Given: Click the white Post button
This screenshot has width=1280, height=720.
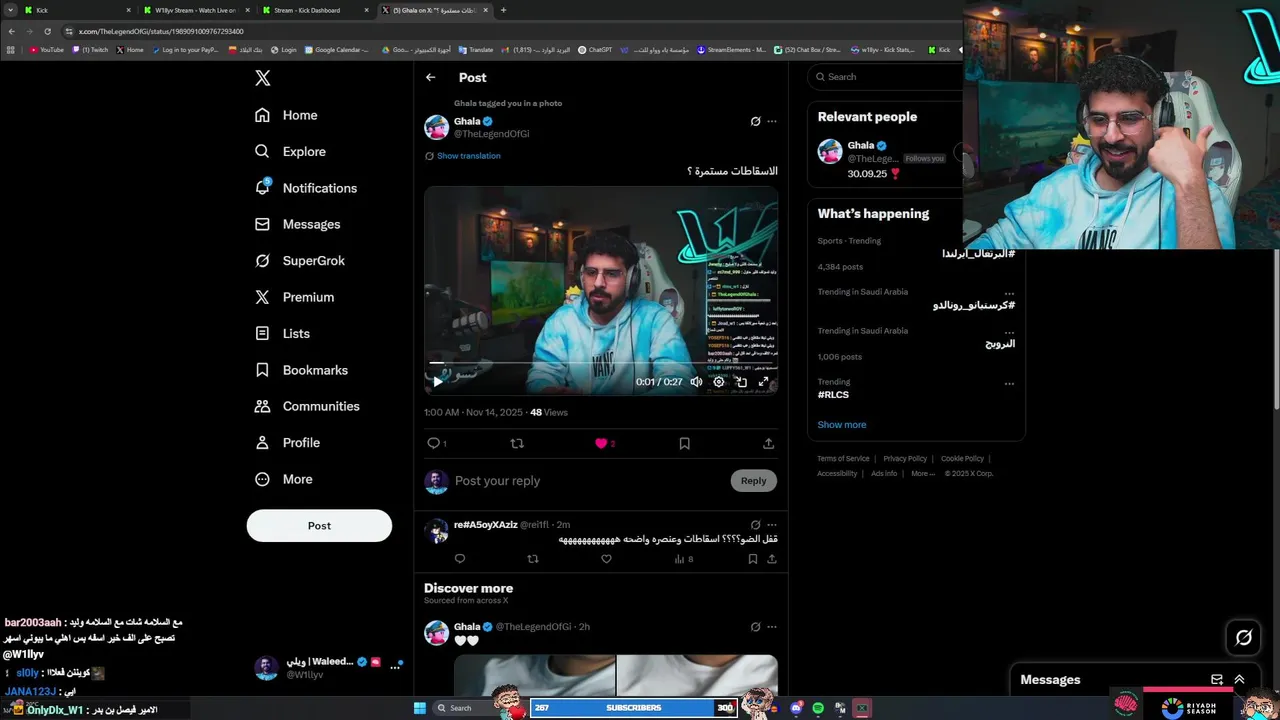Looking at the screenshot, I should [319, 526].
